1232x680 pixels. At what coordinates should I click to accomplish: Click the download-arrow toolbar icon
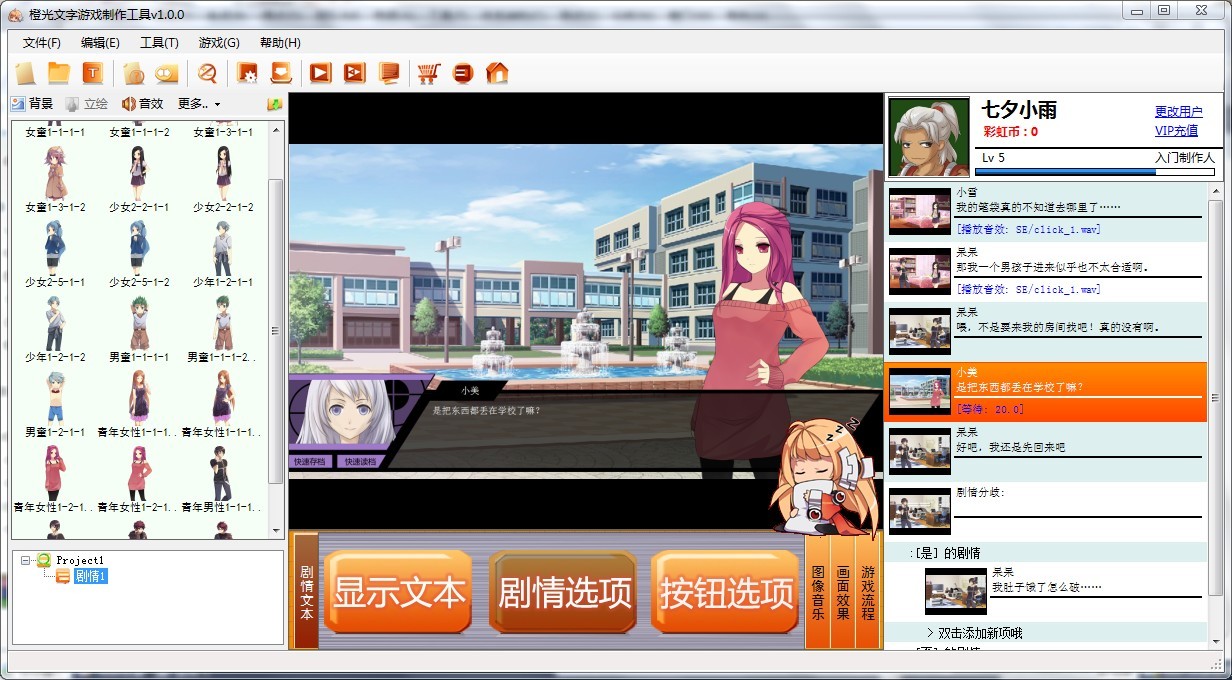[x=281, y=73]
